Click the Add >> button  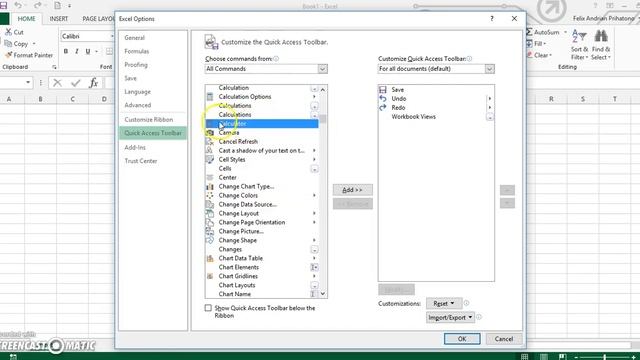click(x=353, y=190)
